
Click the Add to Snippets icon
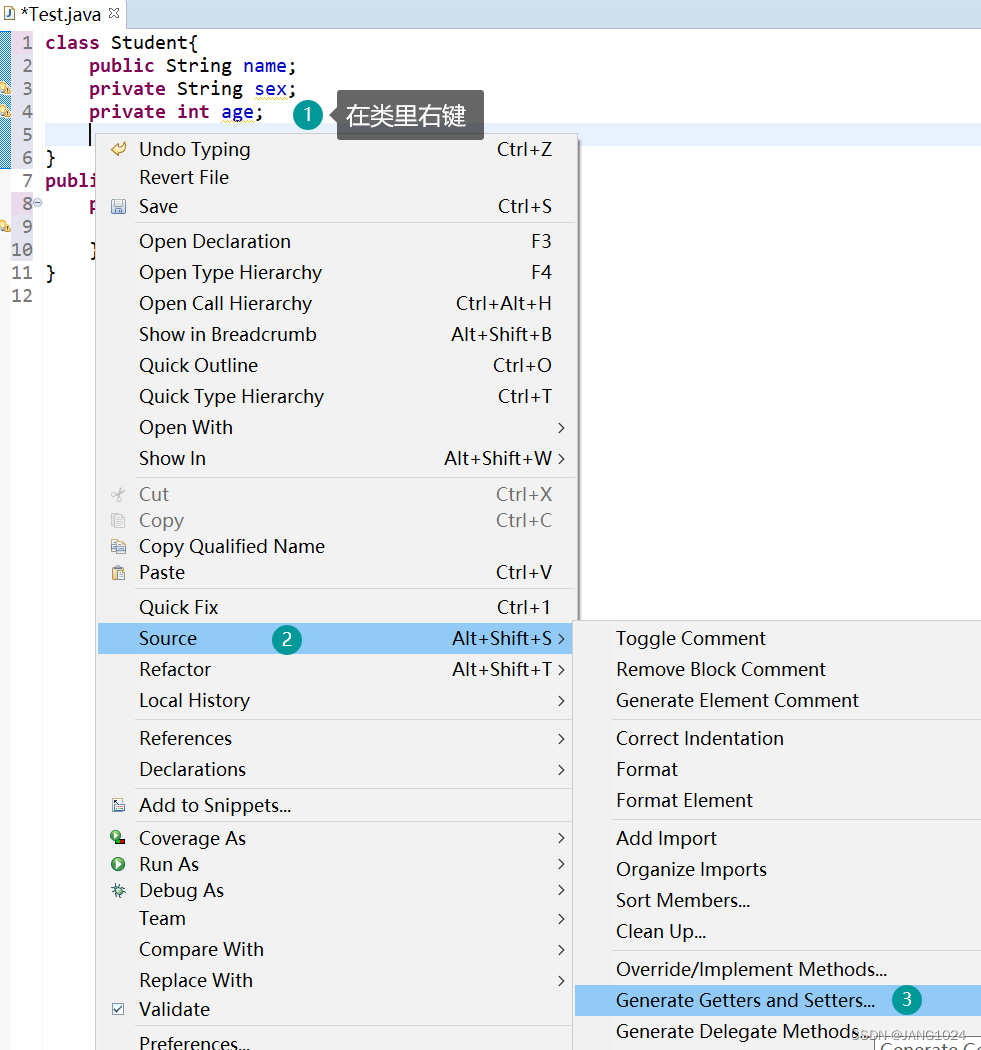pos(120,805)
